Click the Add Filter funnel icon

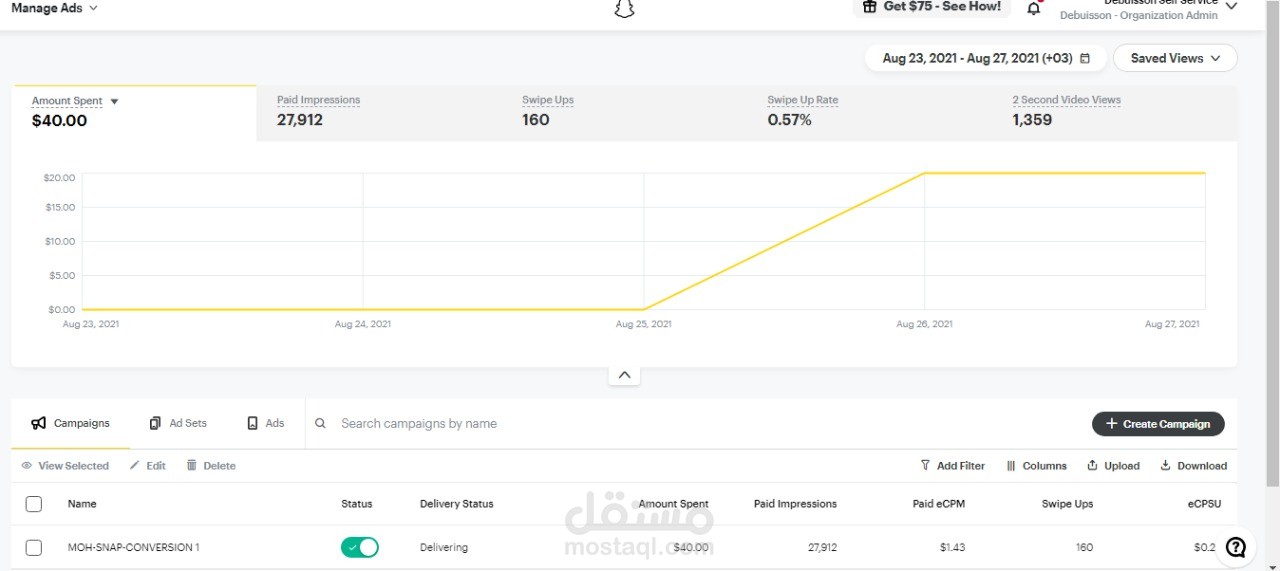(925, 466)
